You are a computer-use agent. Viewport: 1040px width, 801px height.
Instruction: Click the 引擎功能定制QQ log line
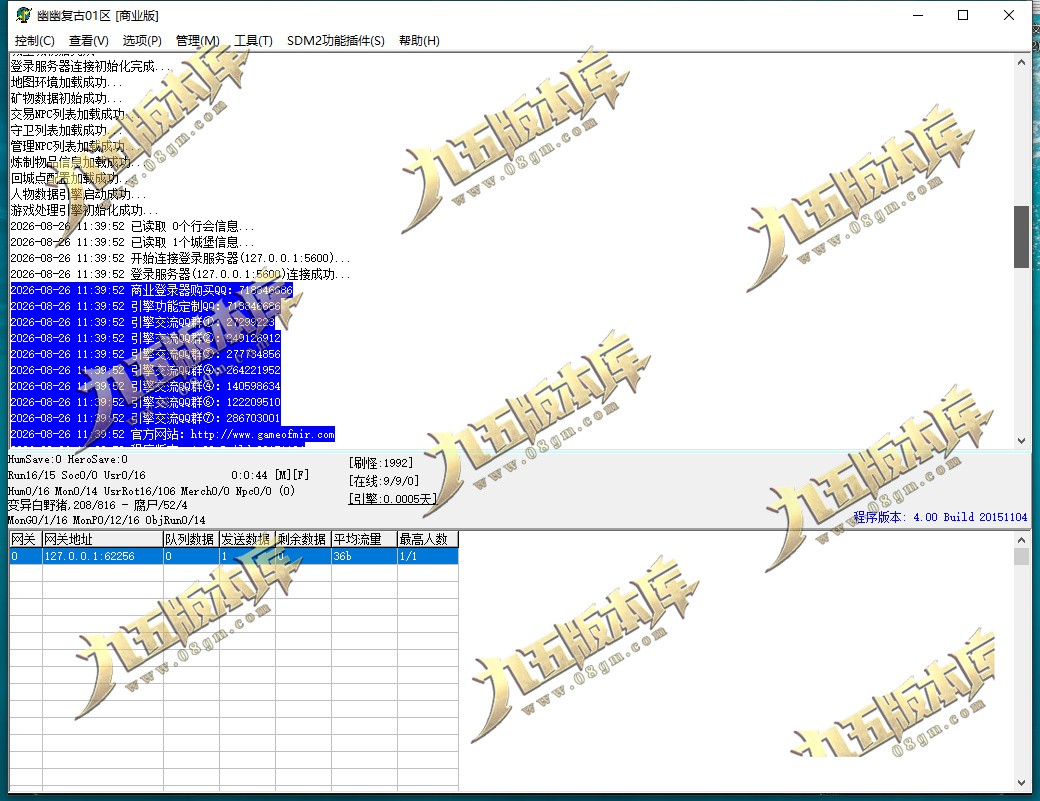[145, 306]
